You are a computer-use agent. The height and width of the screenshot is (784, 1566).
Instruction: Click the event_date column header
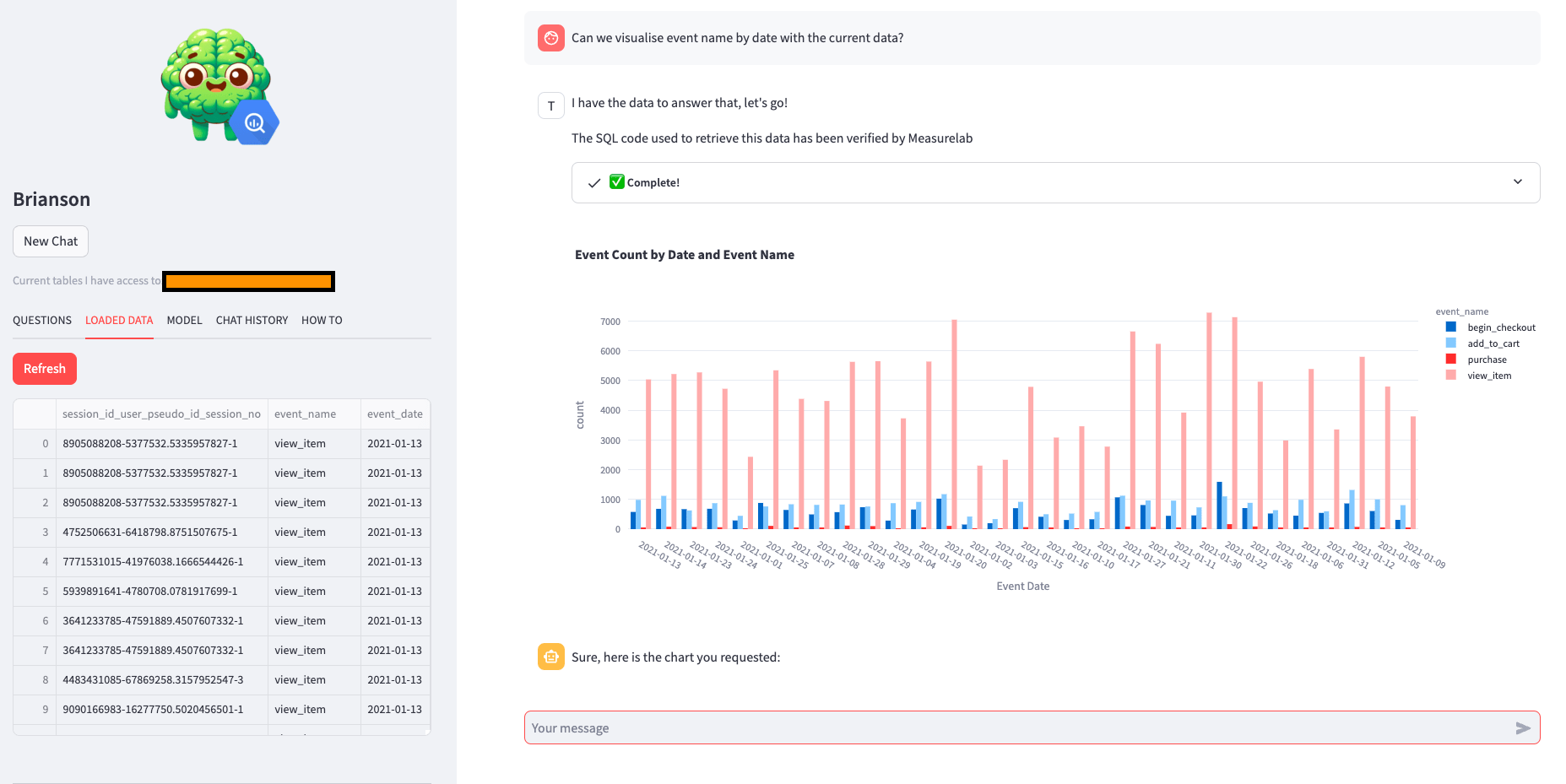(x=395, y=414)
